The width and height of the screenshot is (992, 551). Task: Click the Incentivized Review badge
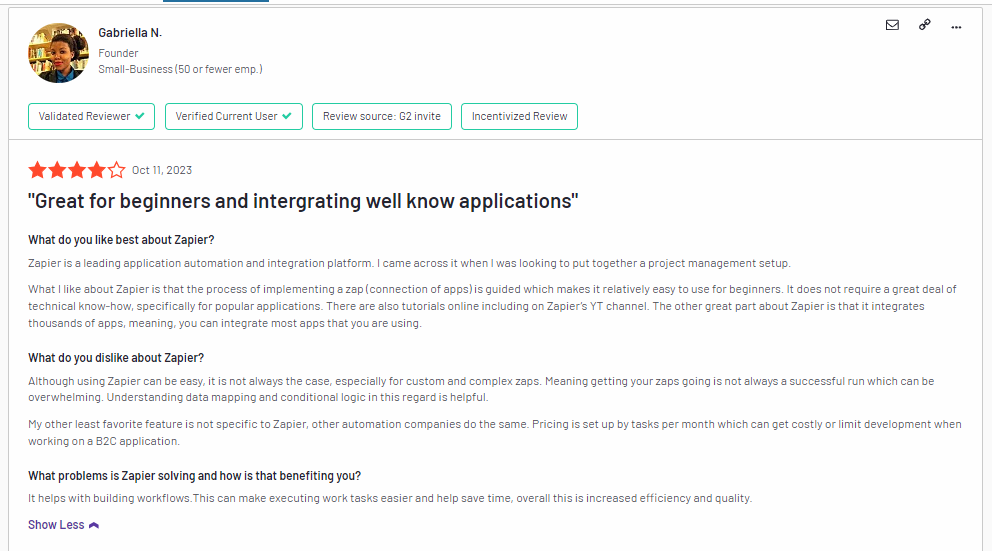[x=519, y=116]
